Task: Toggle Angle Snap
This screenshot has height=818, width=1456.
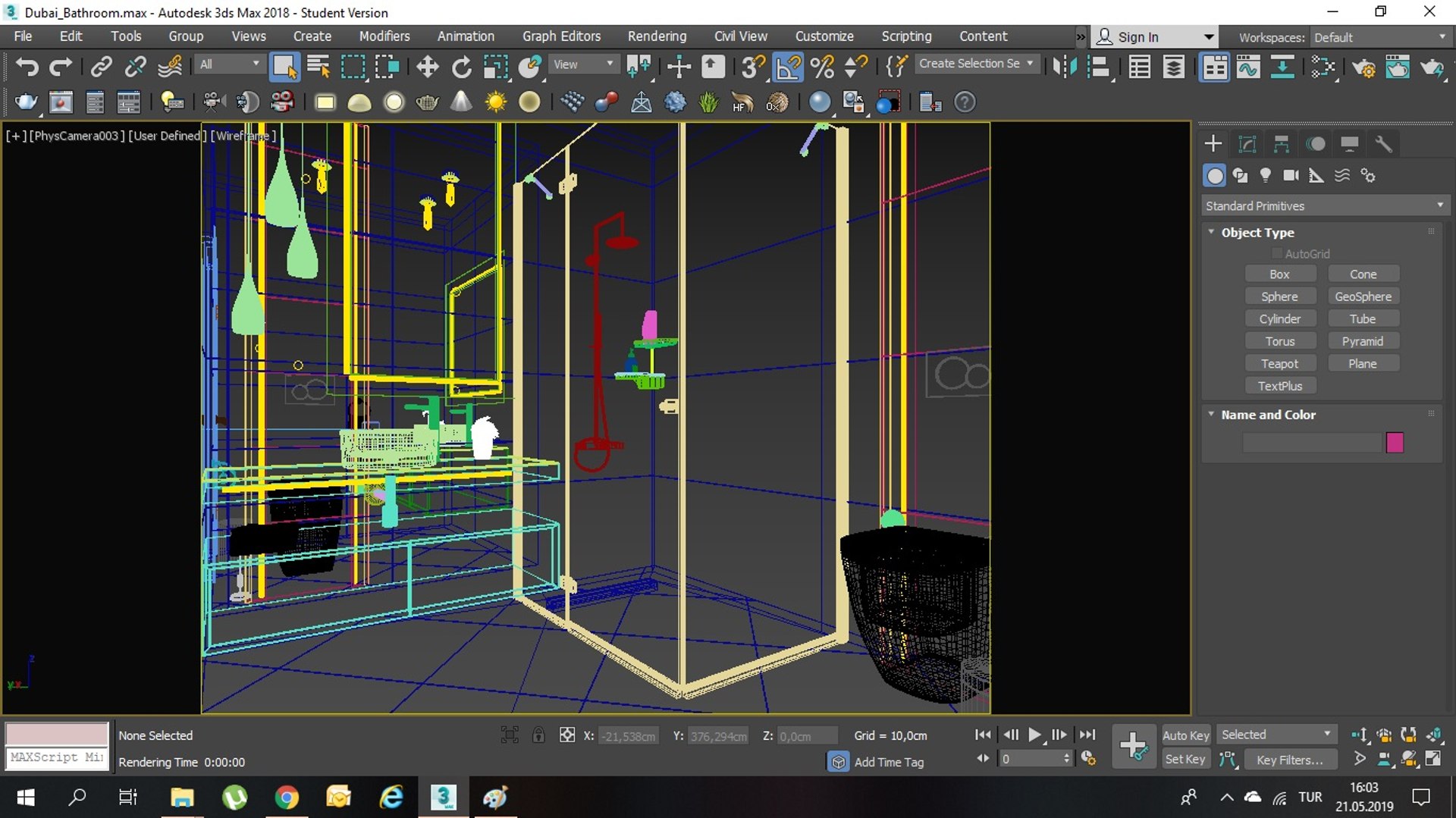Action: (788, 67)
